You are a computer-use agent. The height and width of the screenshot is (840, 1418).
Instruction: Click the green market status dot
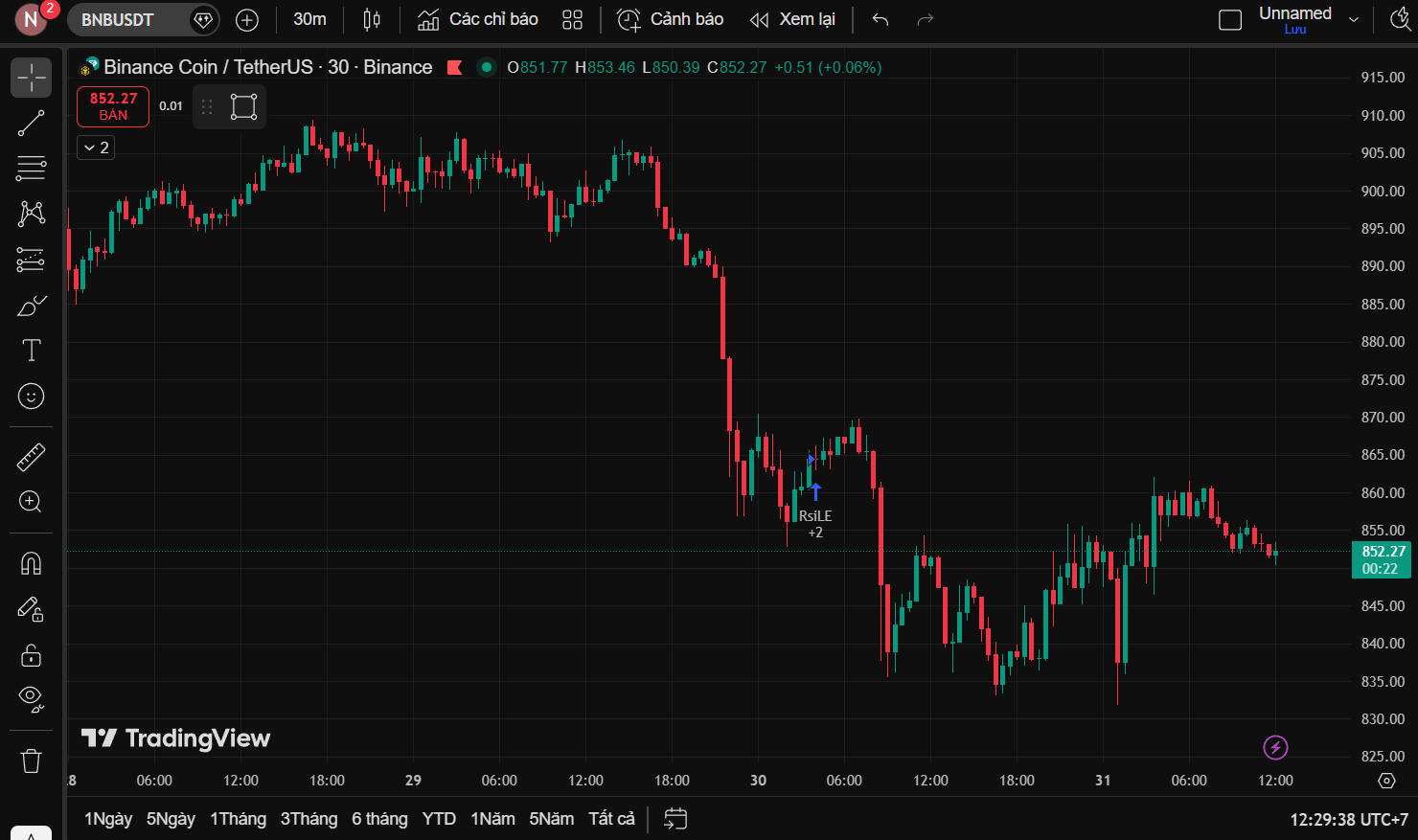pyautogui.click(x=487, y=67)
